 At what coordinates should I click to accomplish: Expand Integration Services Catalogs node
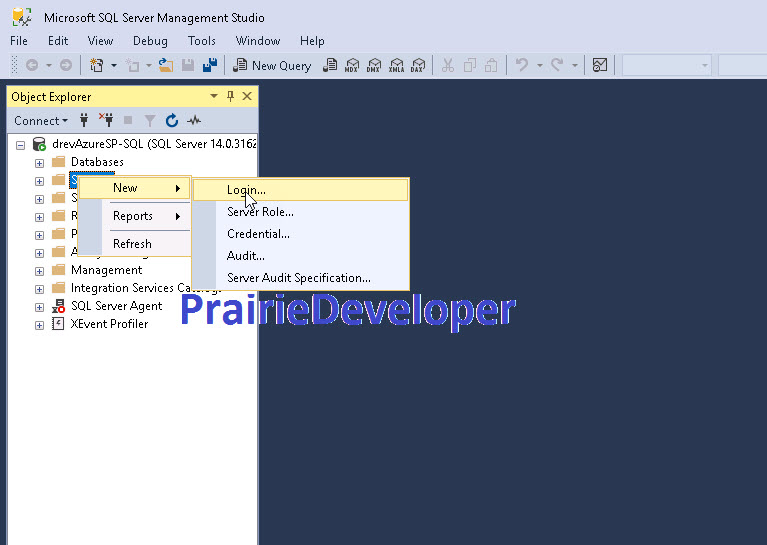point(39,290)
